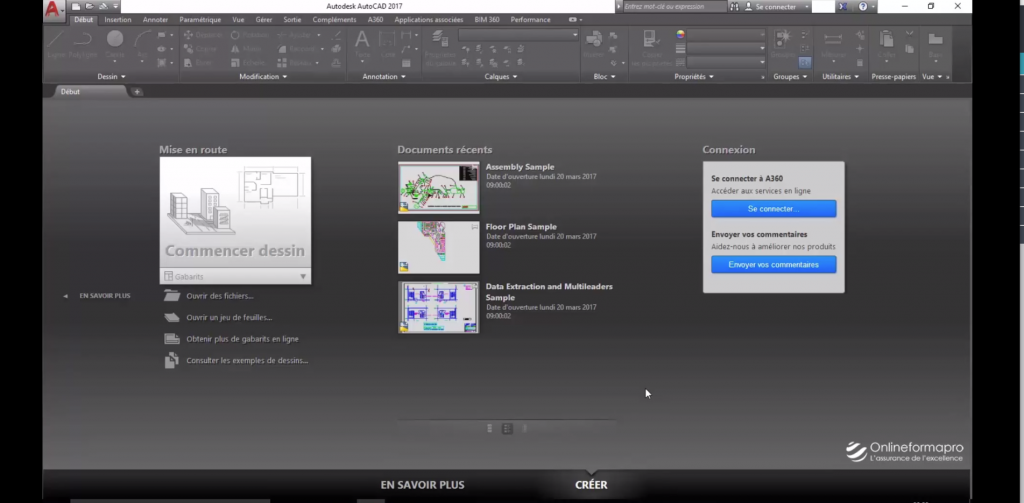The width and height of the screenshot is (1024, 503).
Task: Switch to EN SAVOIR PLUS bottom page
Action: (x=423, y=485)
